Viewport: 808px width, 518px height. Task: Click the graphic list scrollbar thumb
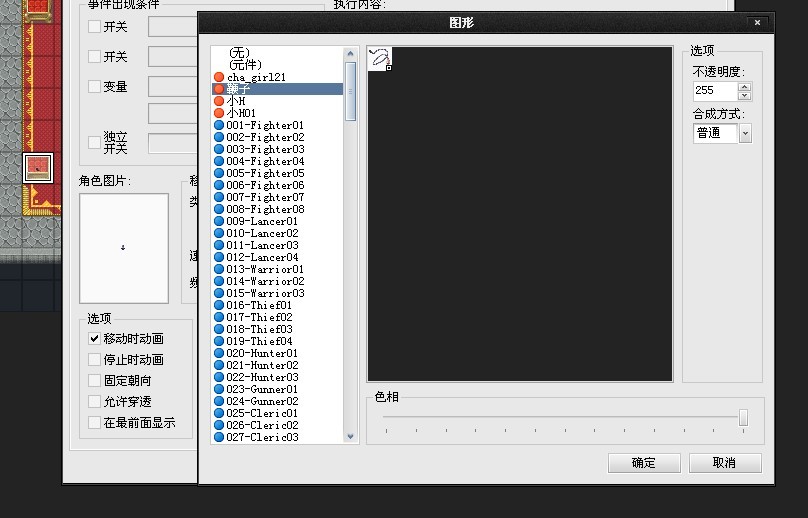(350, 91)
